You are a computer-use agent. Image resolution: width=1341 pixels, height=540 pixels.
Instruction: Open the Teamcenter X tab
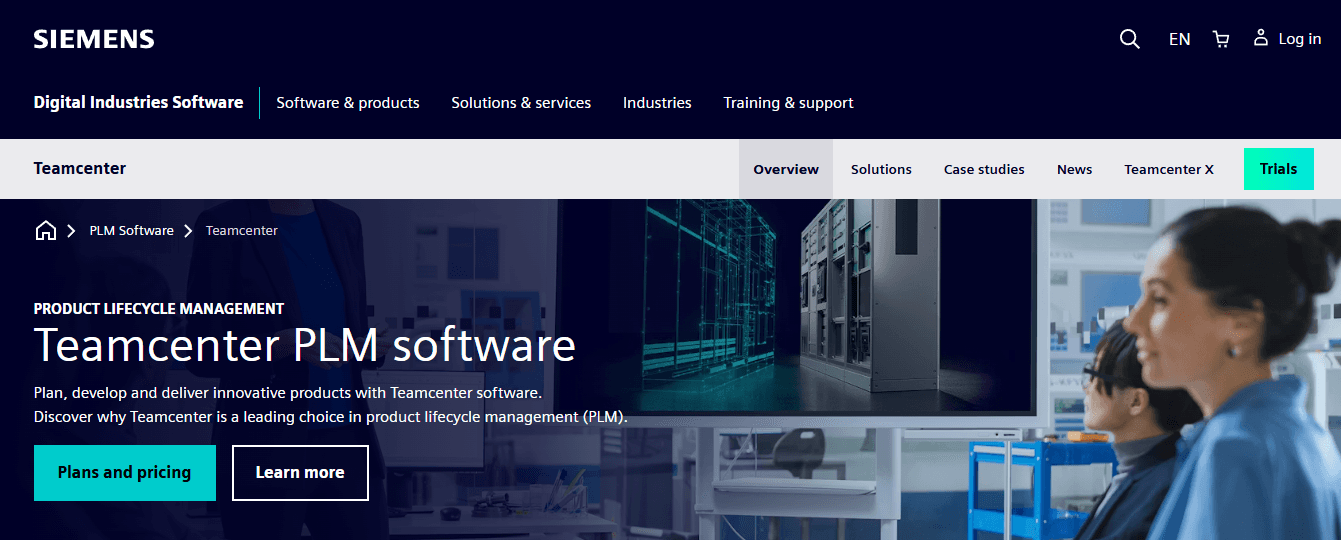click(x=1169, y=169)
